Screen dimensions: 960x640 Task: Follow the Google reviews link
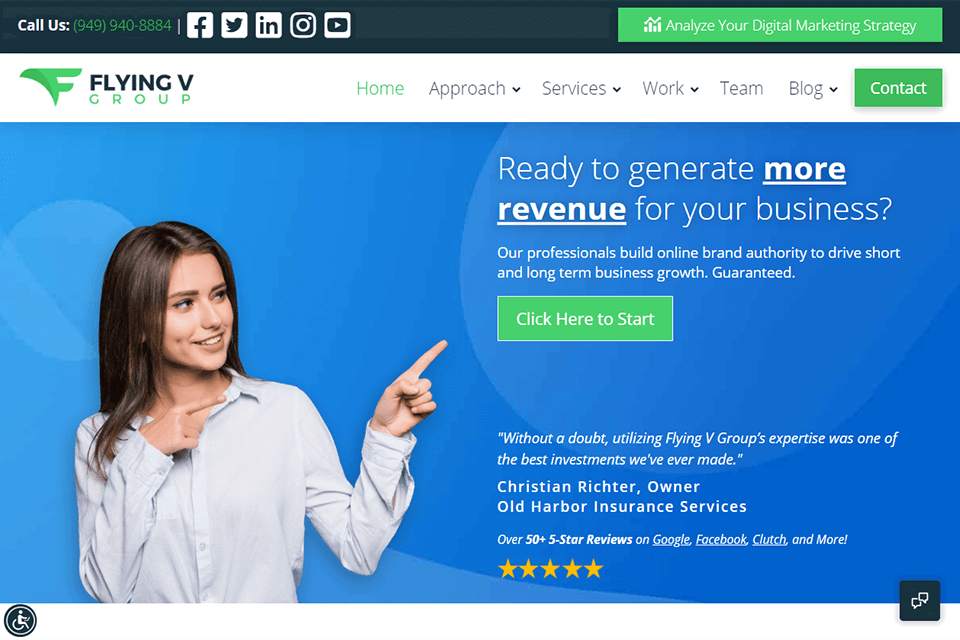click(671, 540)
